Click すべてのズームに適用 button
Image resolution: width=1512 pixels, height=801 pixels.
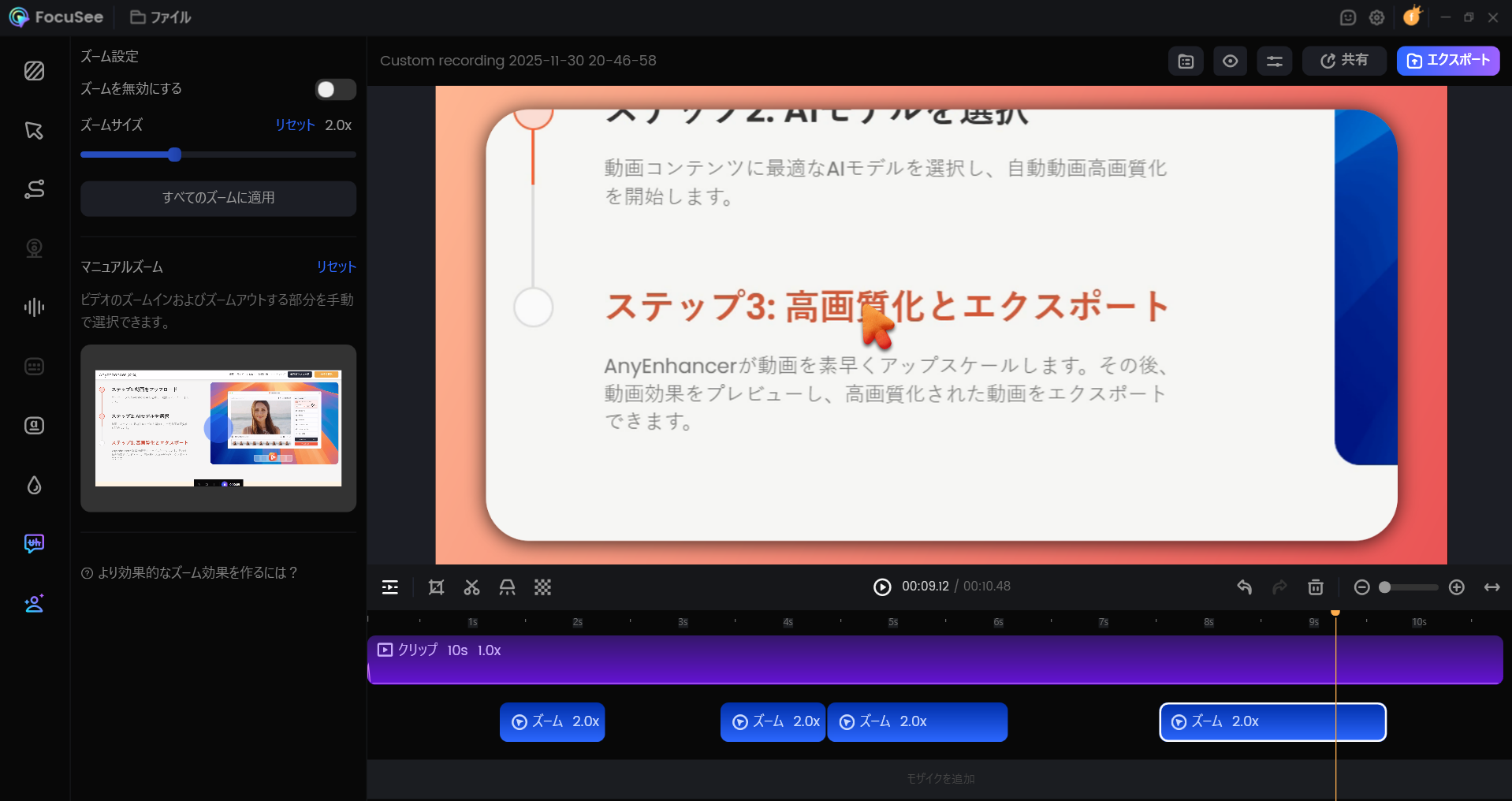pyautogui.click(x=218, y=198)
